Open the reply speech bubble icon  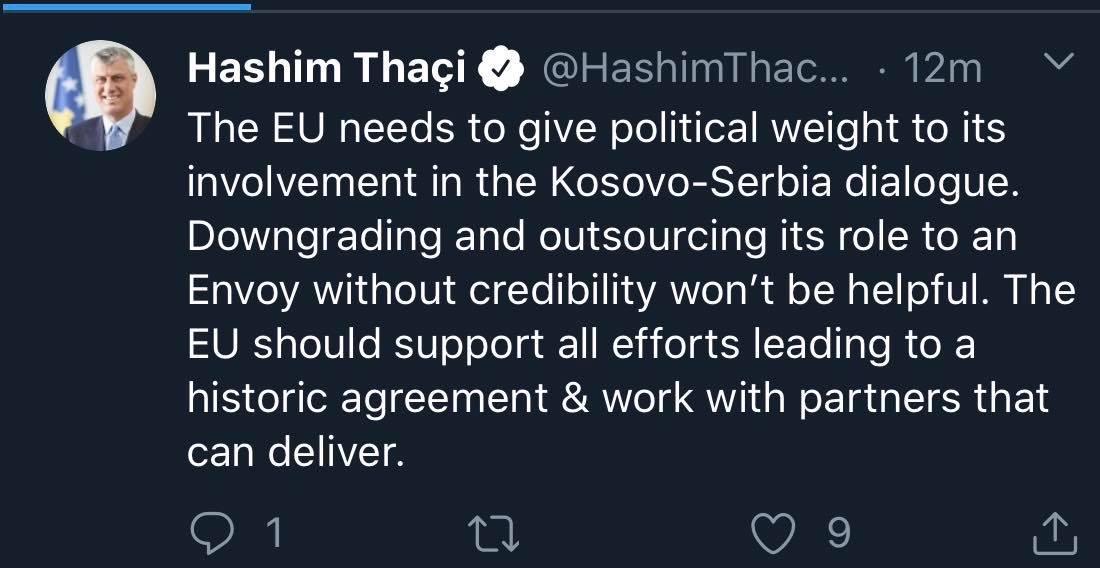click(212, 534)
